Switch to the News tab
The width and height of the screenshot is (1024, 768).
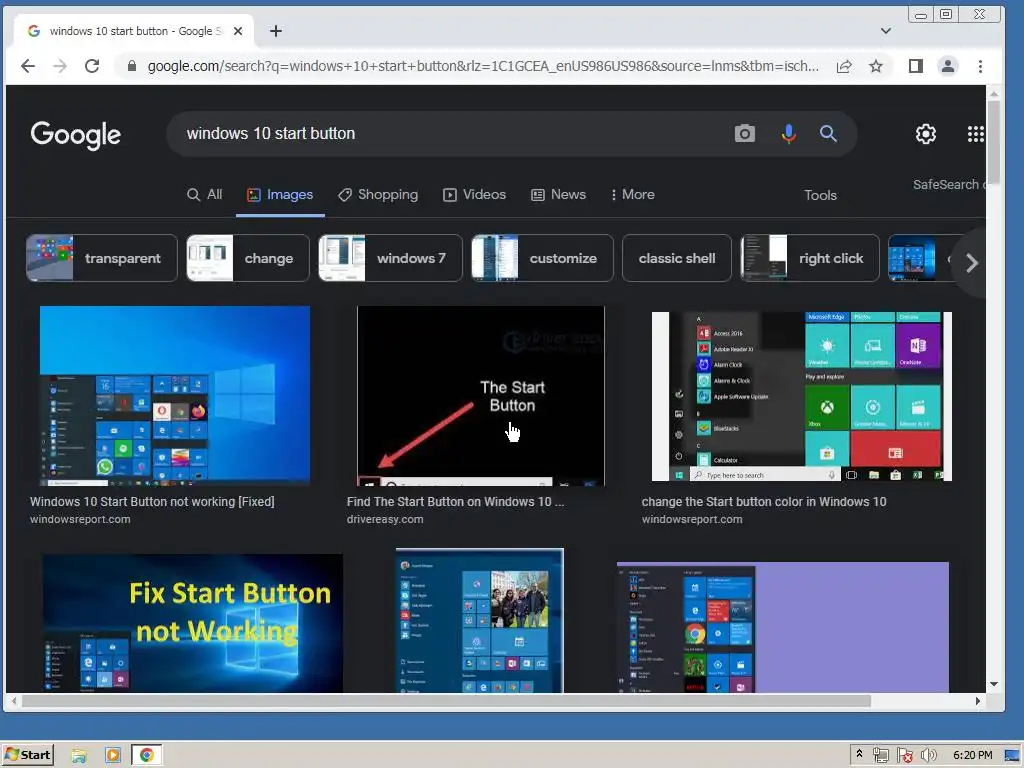pyautogui.click(x=558, y=195)
